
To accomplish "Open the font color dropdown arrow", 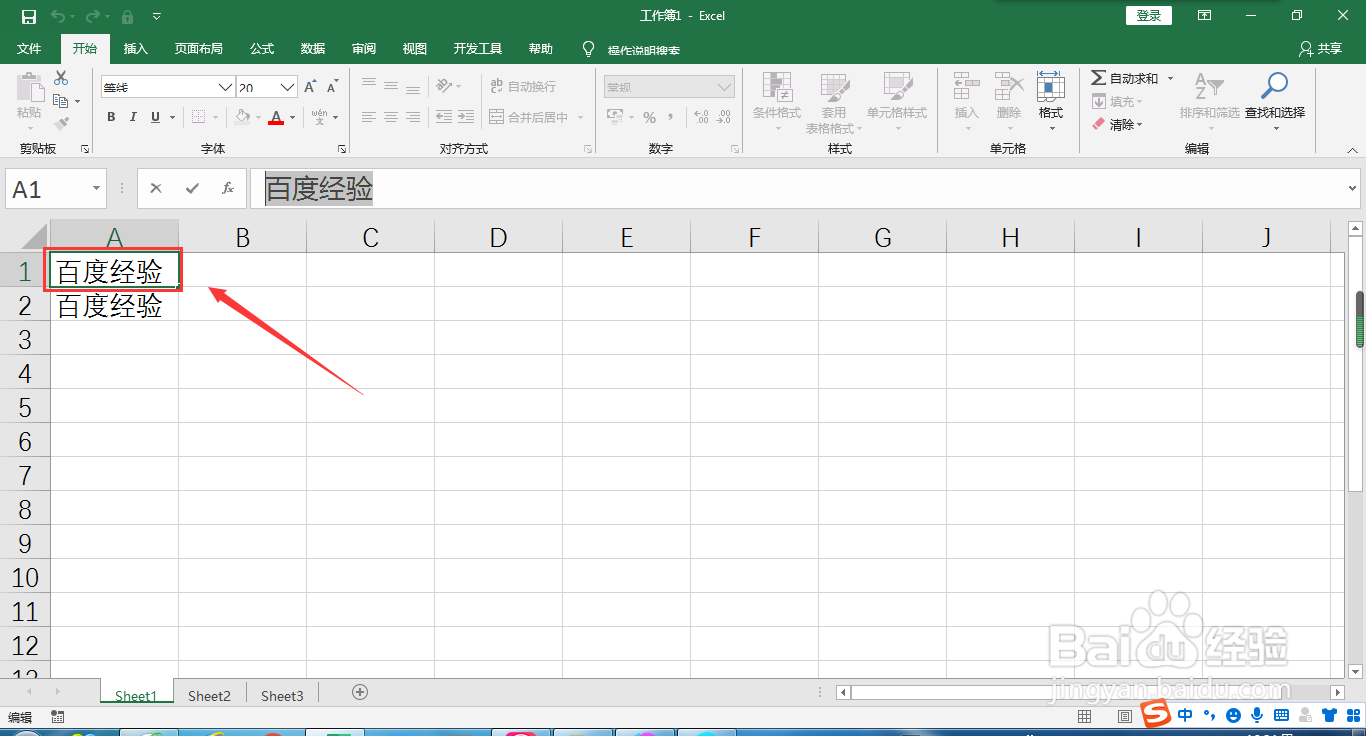I will tap(293, 117).
